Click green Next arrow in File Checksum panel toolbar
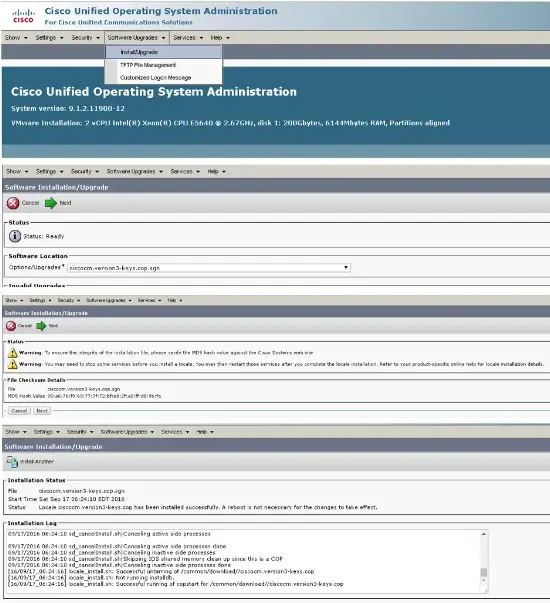Image resolution: width=550 pixels, height=603 pixels. point(41,326)
